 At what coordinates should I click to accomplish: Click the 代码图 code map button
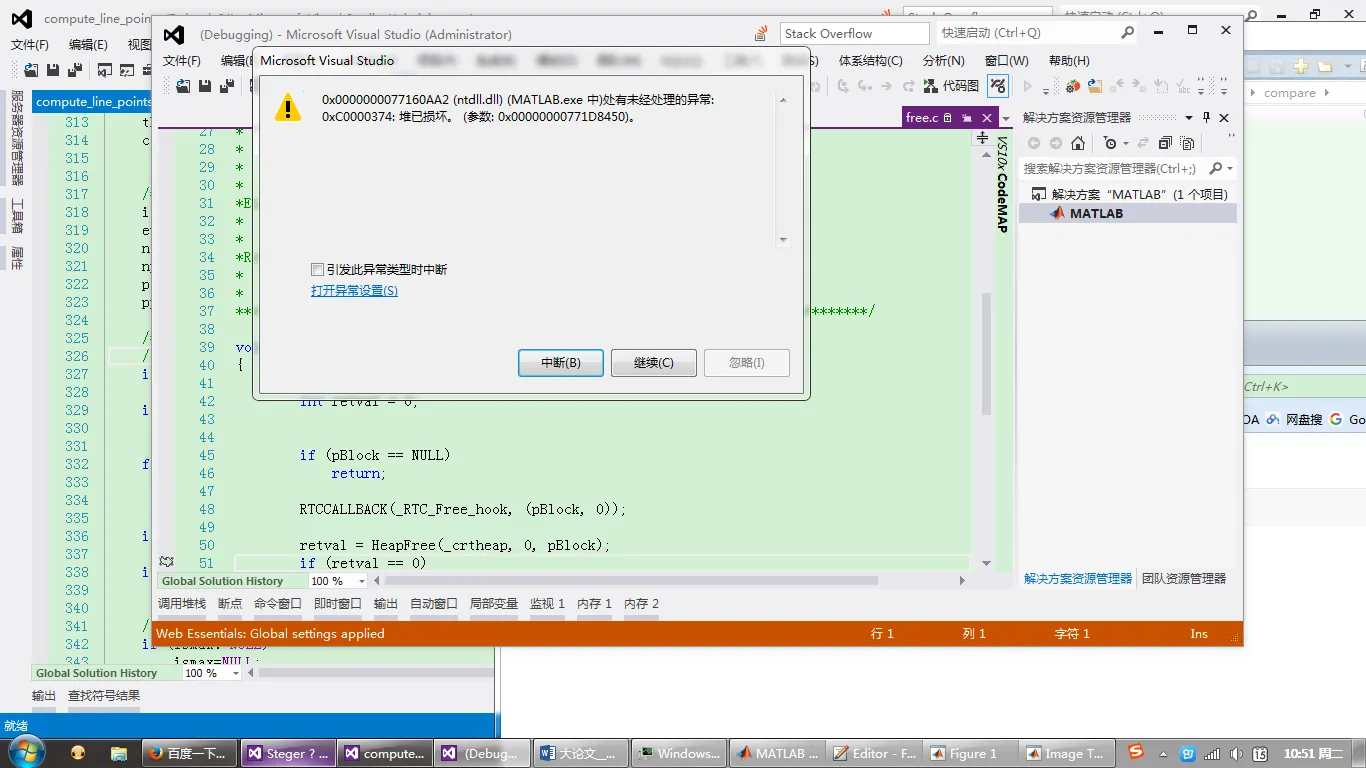click(x=950, y=86)
